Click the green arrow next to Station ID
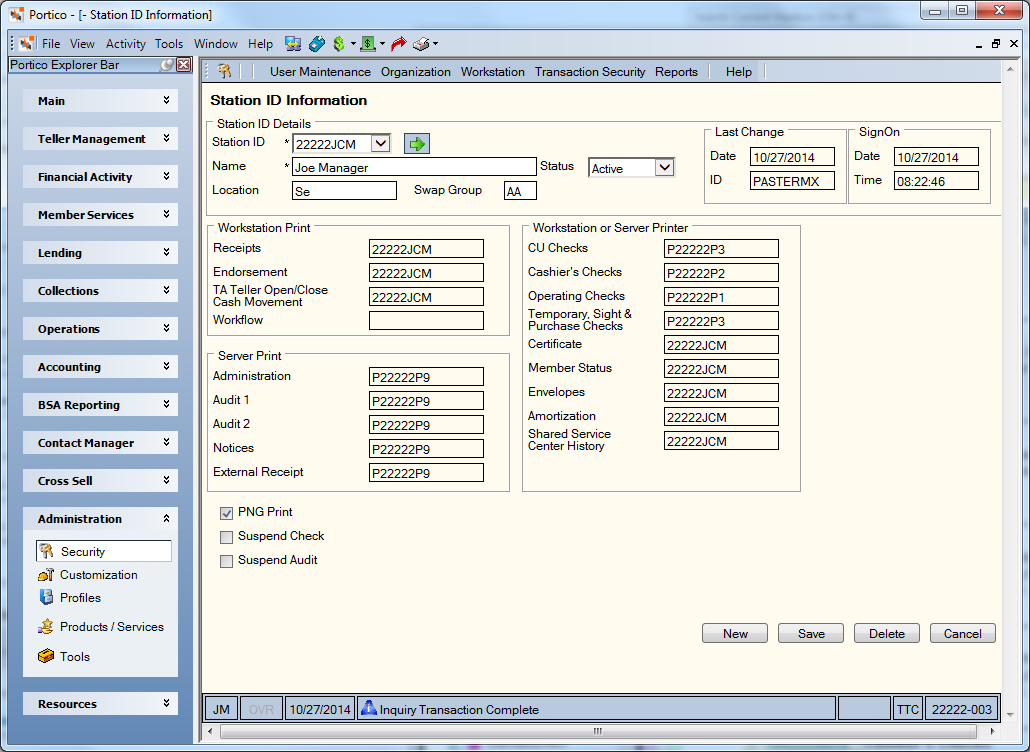The width and height of the screenshot is (1030, 752). click(x=416, y=143)
